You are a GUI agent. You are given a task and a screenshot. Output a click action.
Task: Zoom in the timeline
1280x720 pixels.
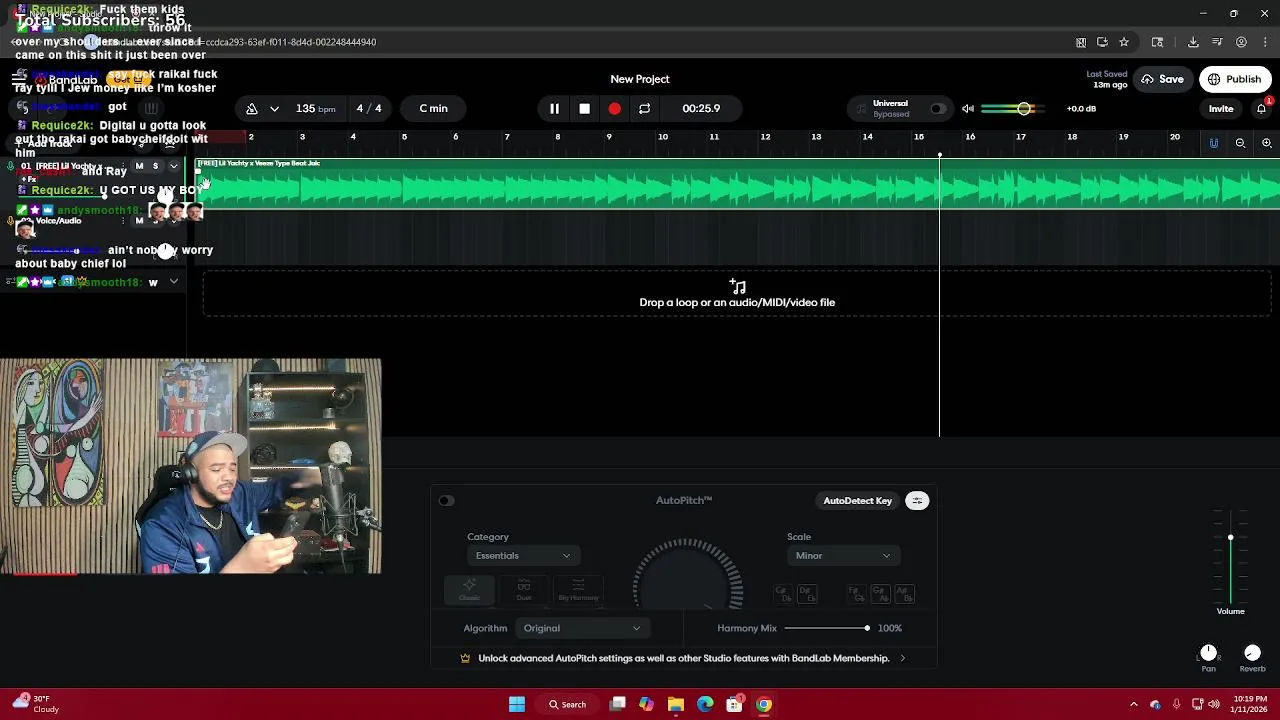coord(1266,143)
